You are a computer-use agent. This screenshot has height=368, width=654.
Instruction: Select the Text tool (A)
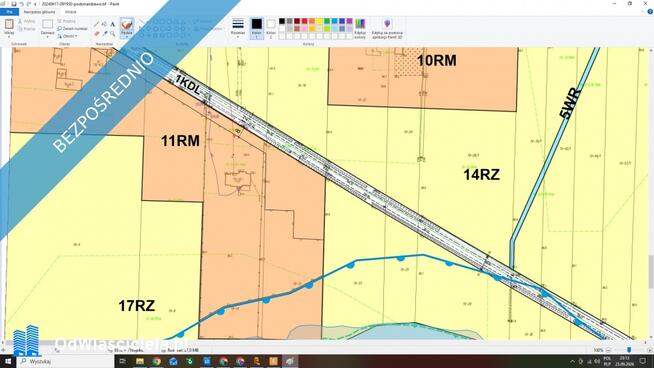click(113, 24)
